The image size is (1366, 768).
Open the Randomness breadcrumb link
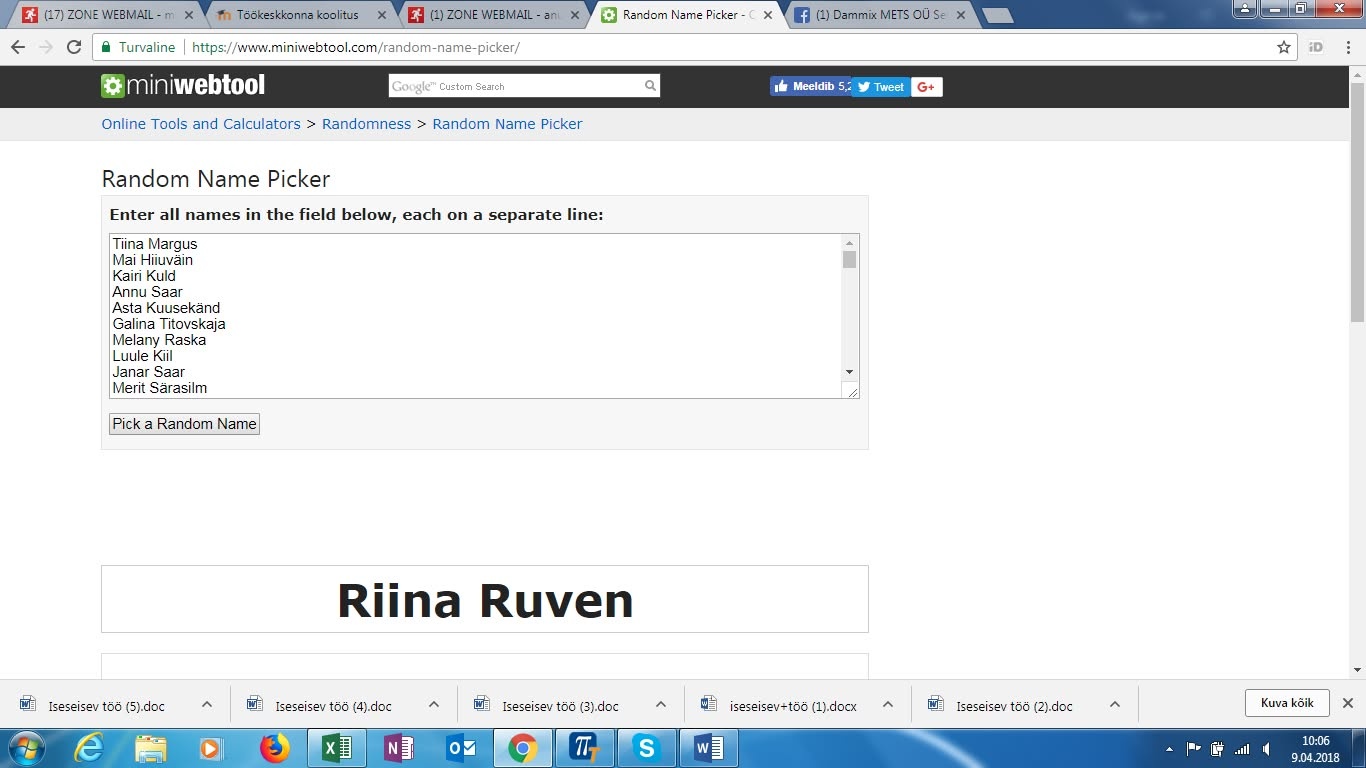tap(366, 124)
